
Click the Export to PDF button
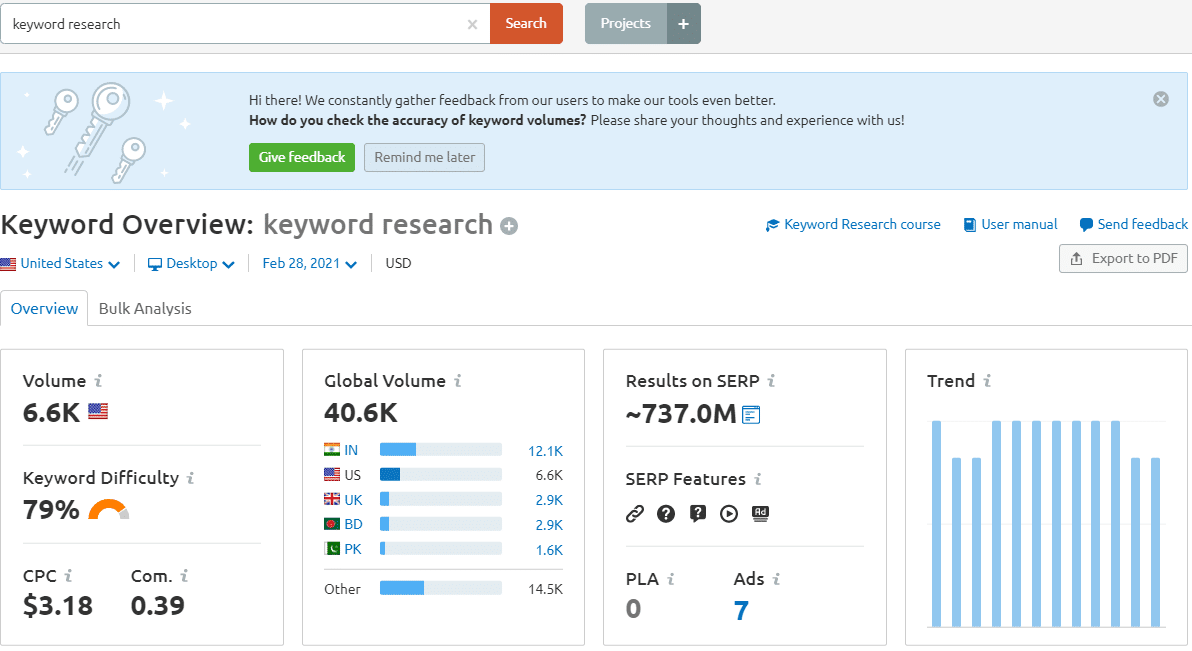tap(1123, 259)
